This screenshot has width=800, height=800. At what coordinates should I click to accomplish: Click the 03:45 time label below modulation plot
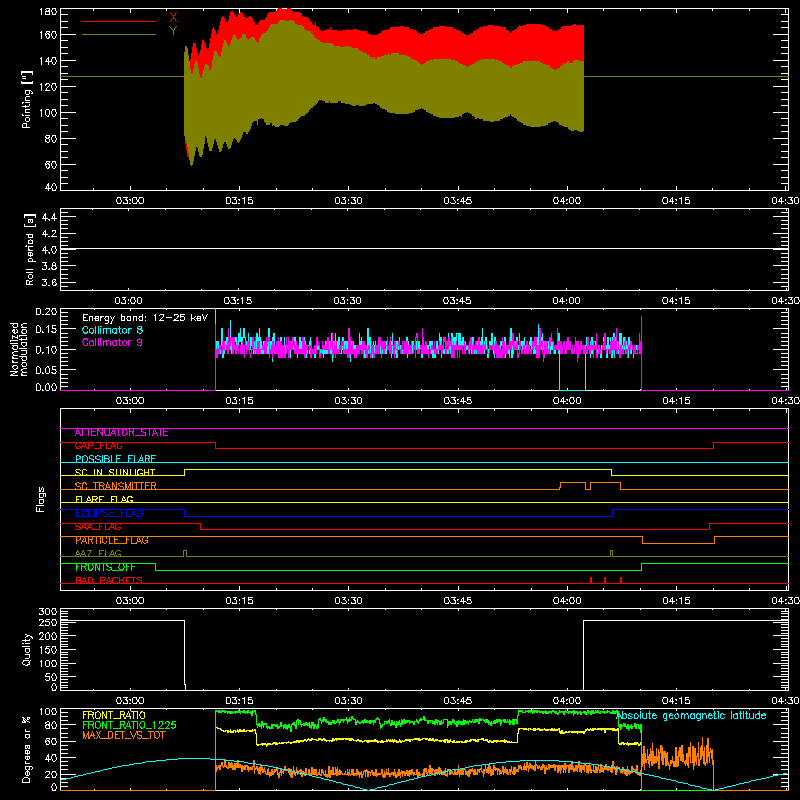coord(458,401)
